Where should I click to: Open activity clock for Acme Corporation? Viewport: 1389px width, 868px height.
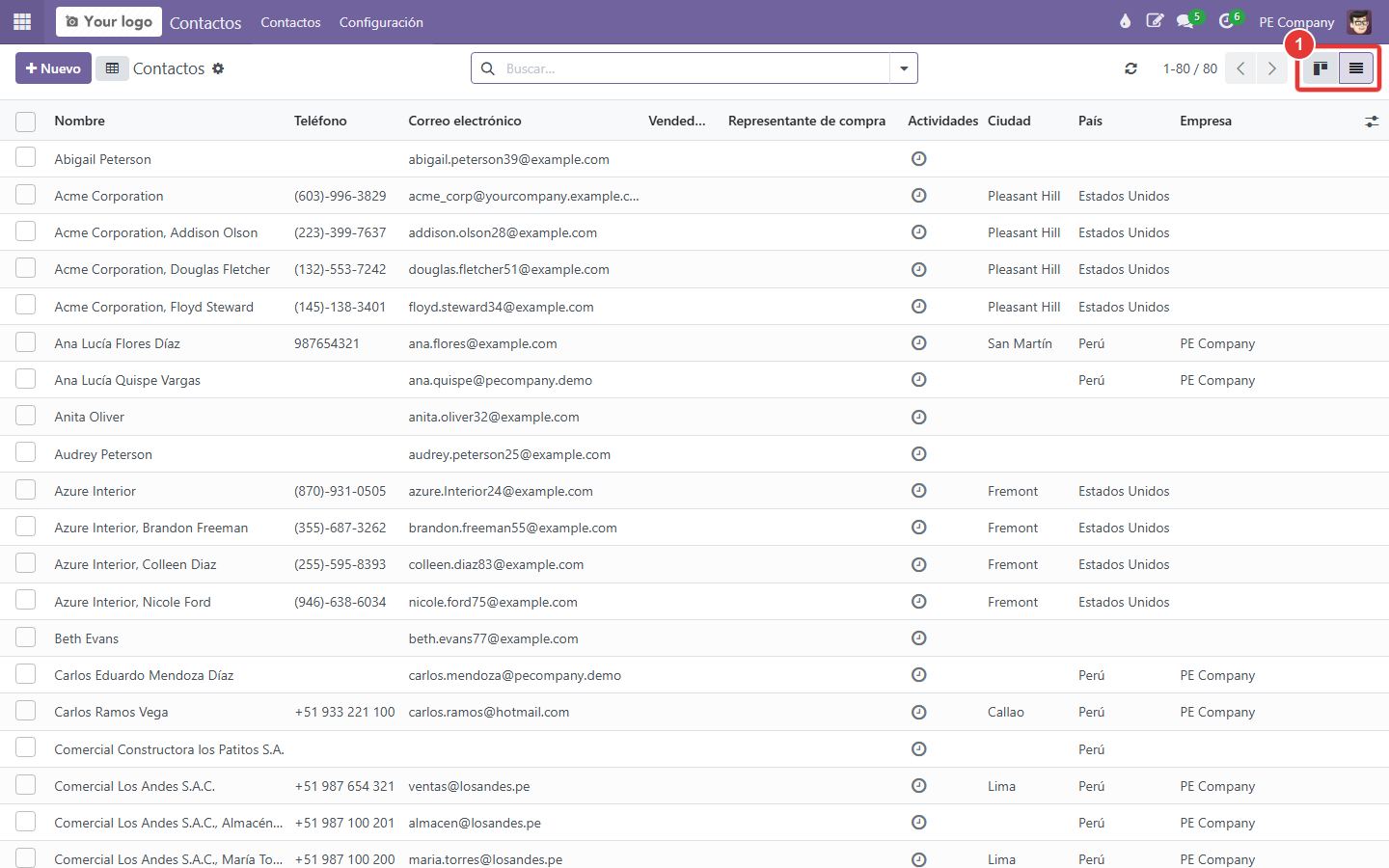pos(919,196)
